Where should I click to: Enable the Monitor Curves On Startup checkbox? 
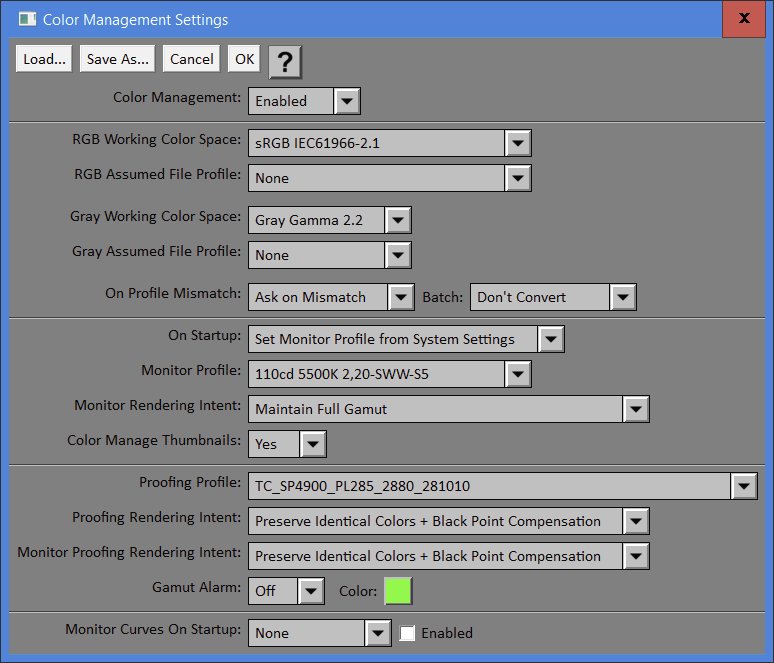coord(407,633)
